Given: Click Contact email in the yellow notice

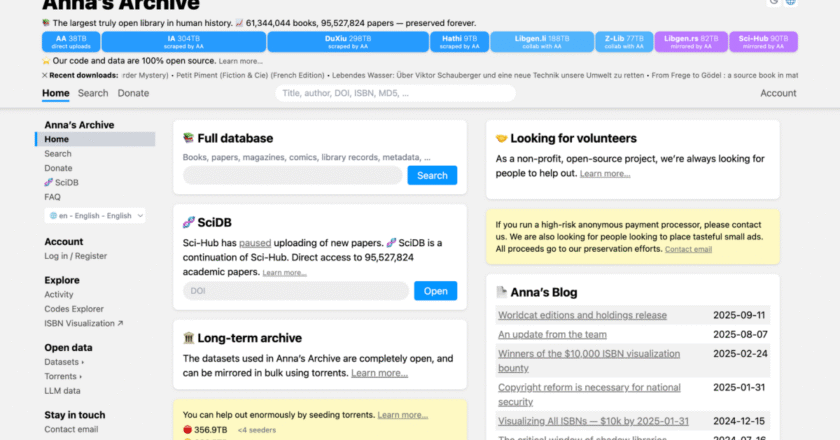Looking at the screenshot, I should [x=688, y=249].
